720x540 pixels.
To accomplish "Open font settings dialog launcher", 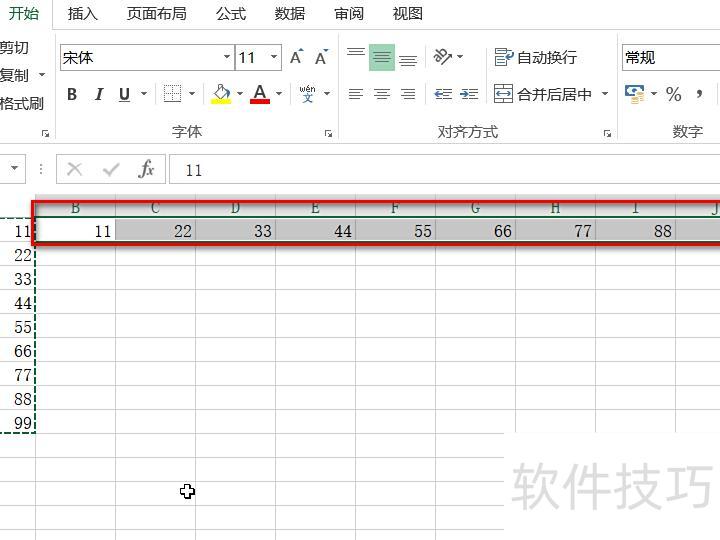I will tap(328, 133).
